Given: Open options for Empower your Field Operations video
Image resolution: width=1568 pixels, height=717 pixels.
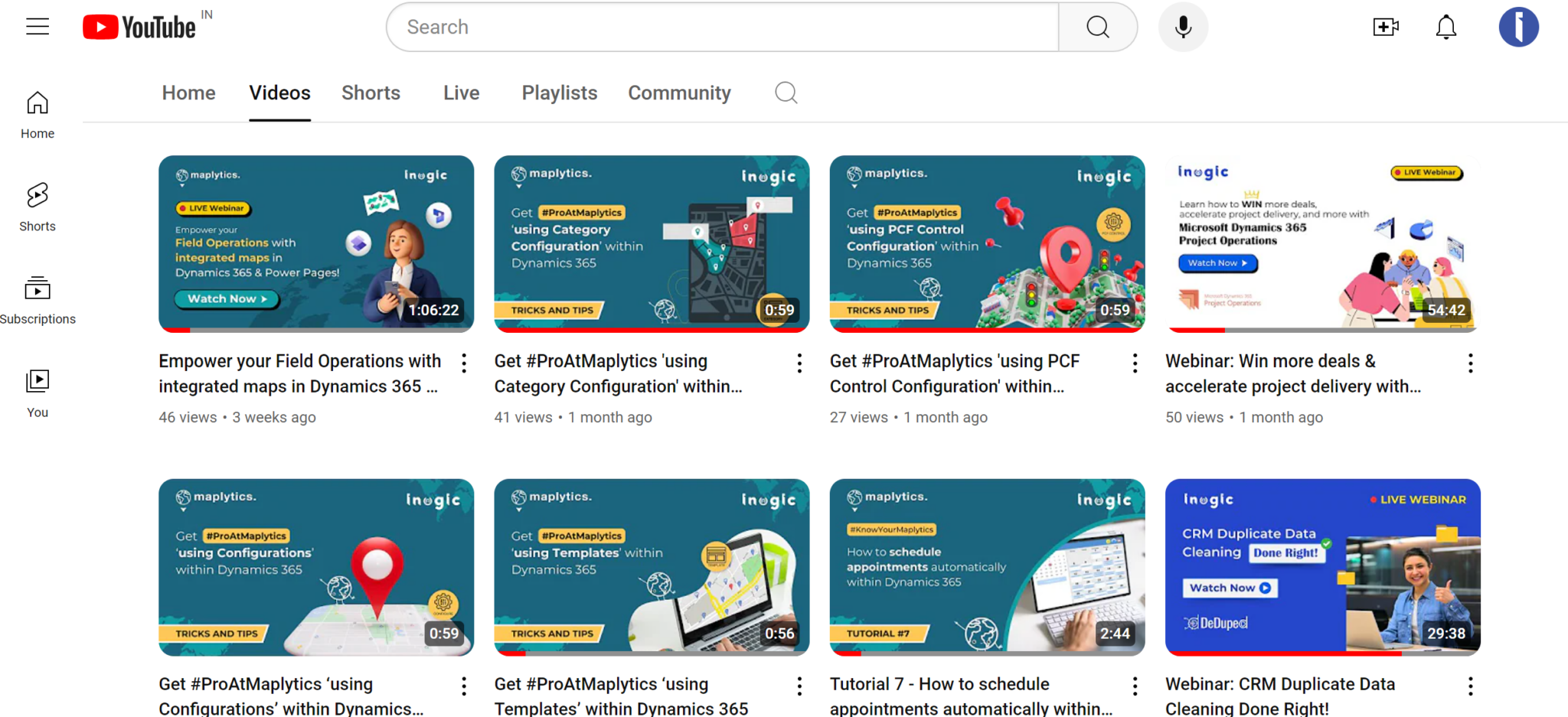Looking at the screenshot, I should [464, 363].
